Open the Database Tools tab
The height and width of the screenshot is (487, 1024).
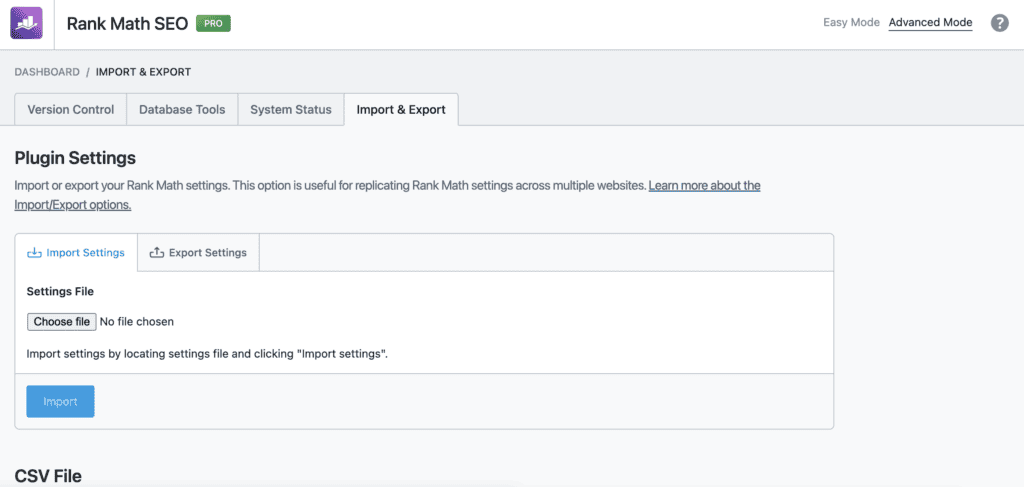point(182,110)
